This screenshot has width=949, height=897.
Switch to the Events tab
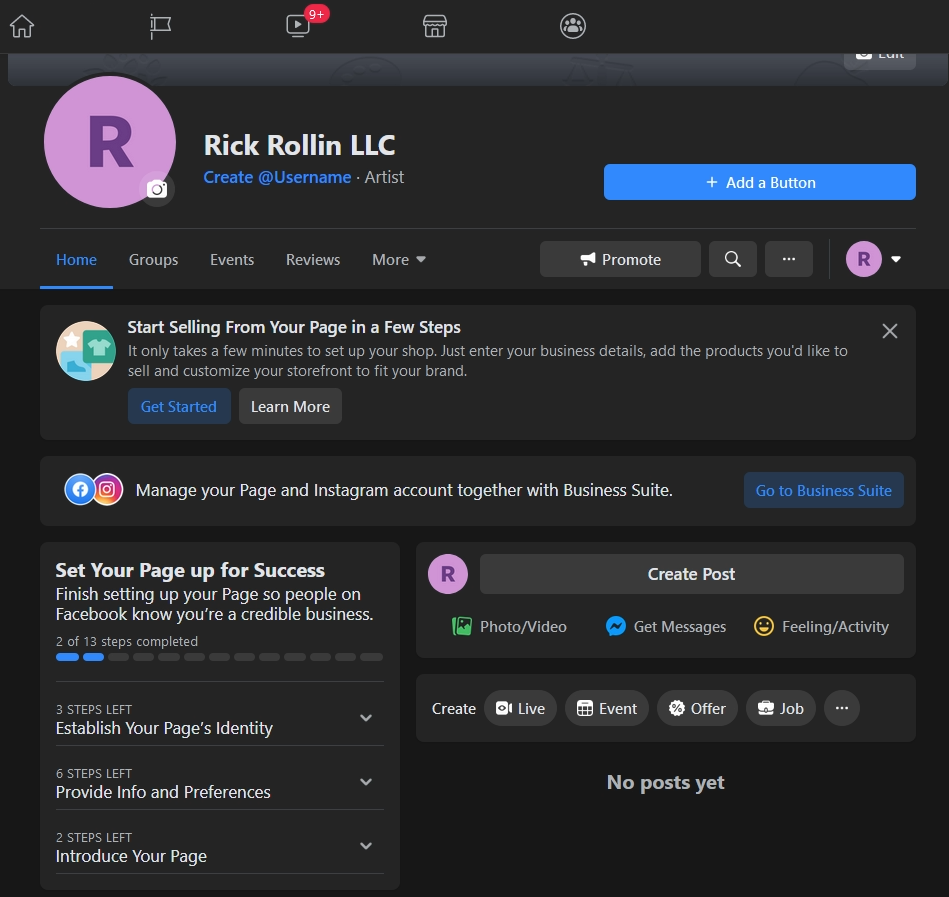coord(232,260)
